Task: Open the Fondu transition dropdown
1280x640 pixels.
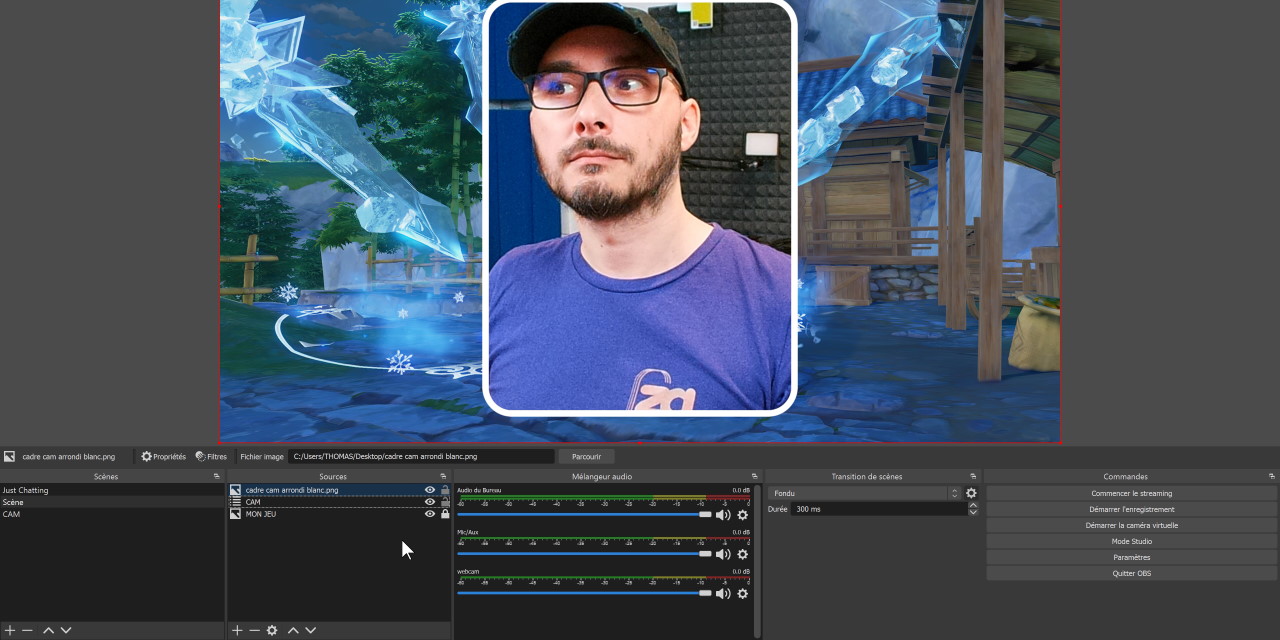Action: (864, 493)
